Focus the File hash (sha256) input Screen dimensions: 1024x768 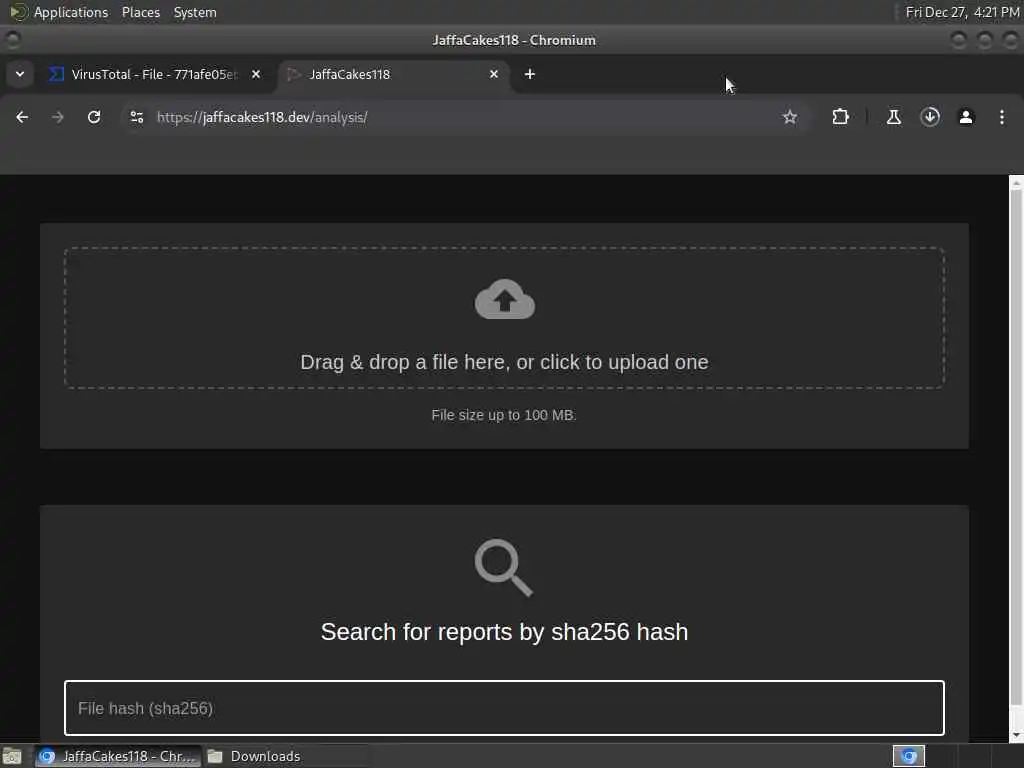click(x=504, y=708)
